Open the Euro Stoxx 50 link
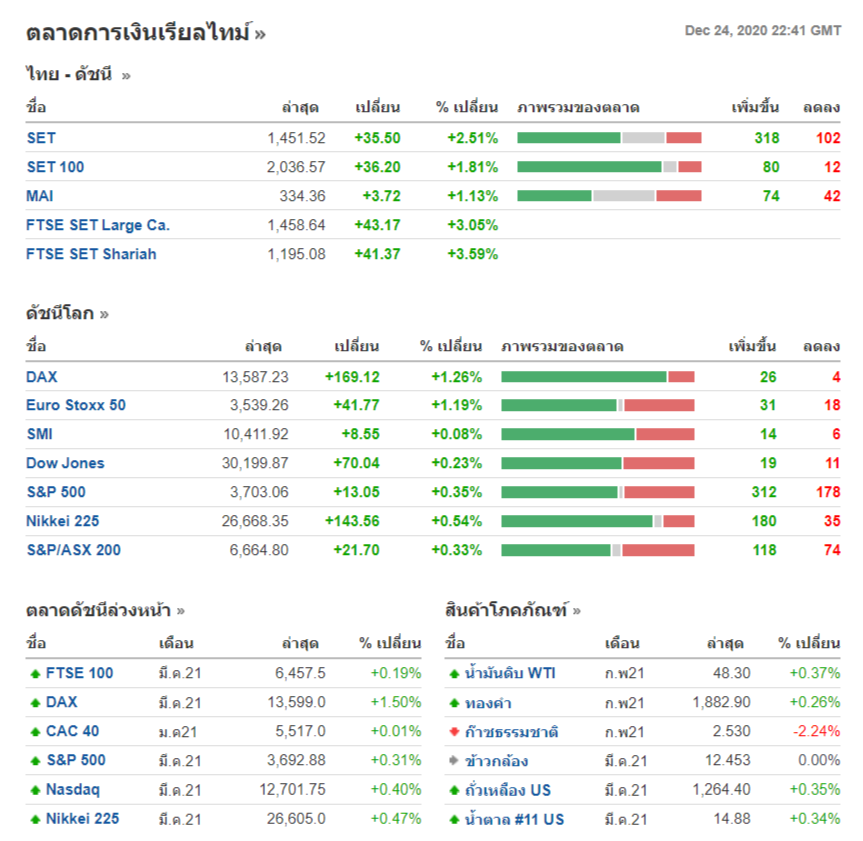863x841 pixels. pyautogui.click(x=76, y=405)
